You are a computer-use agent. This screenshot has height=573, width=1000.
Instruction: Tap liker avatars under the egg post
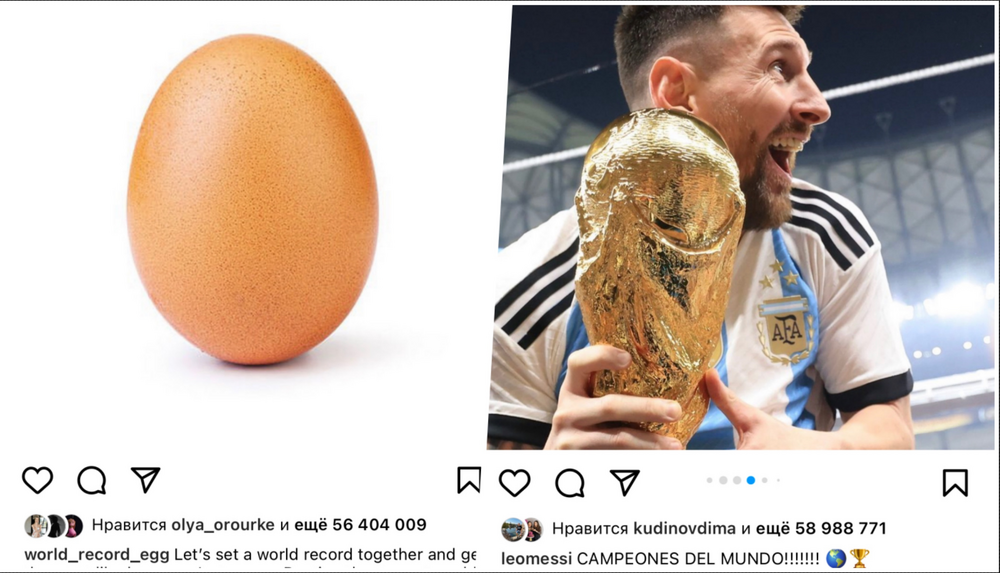pyautogui.click(x=54, y=526)
